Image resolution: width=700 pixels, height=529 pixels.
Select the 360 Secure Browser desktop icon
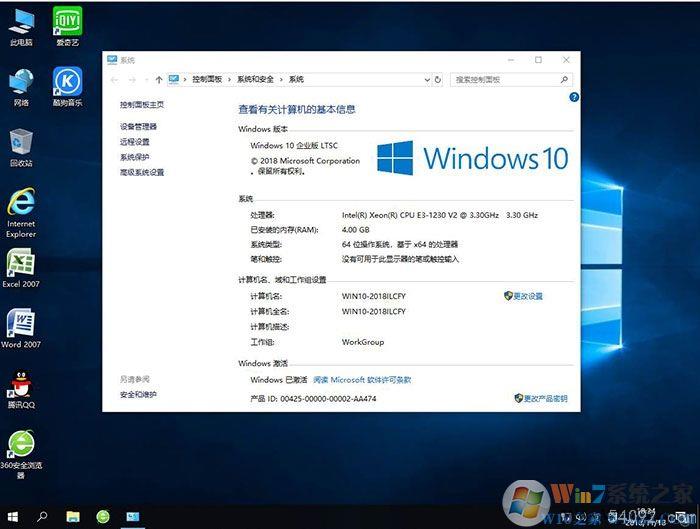(x=21, y=445)
